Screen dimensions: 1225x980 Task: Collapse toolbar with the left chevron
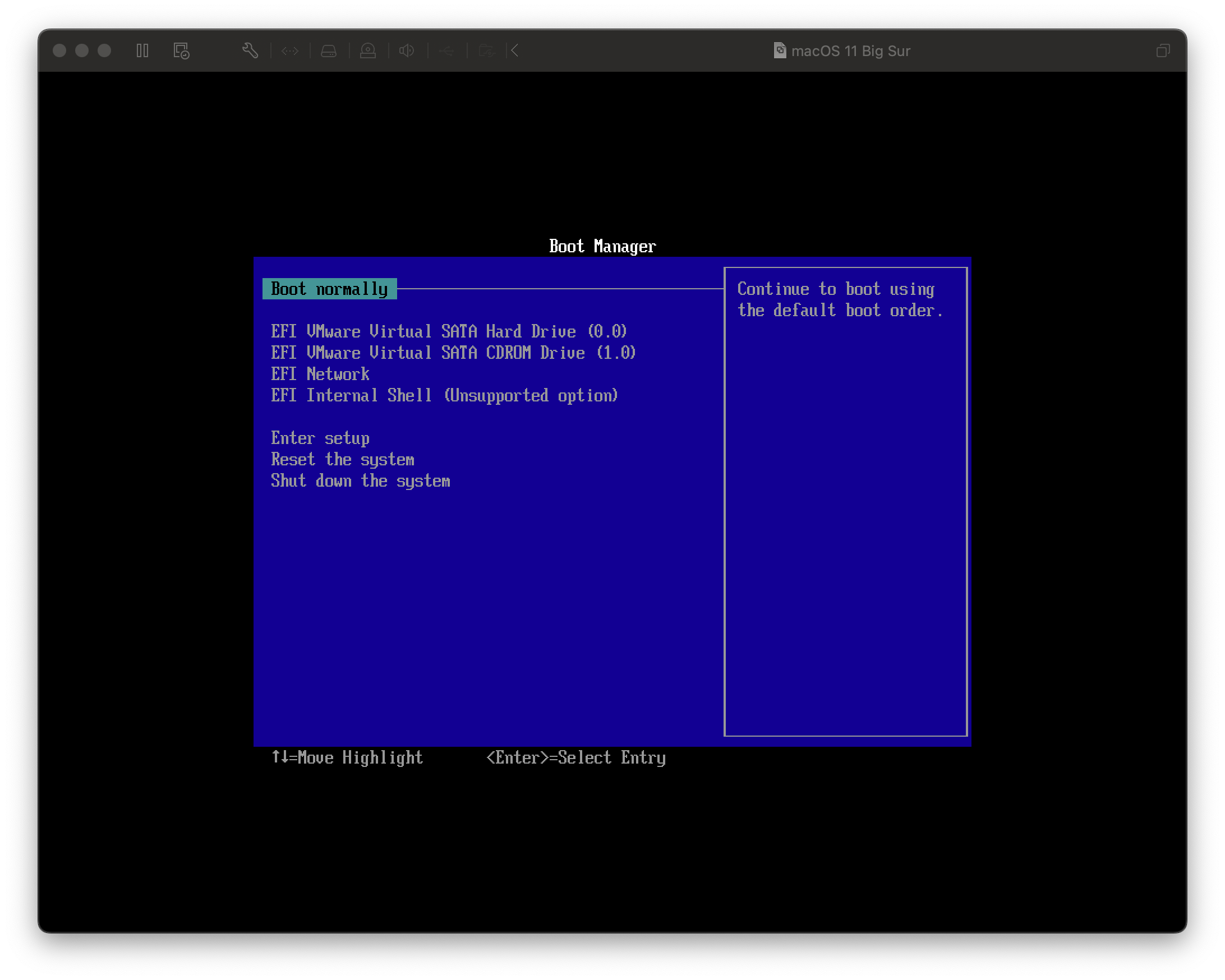[x=515, y=51]
